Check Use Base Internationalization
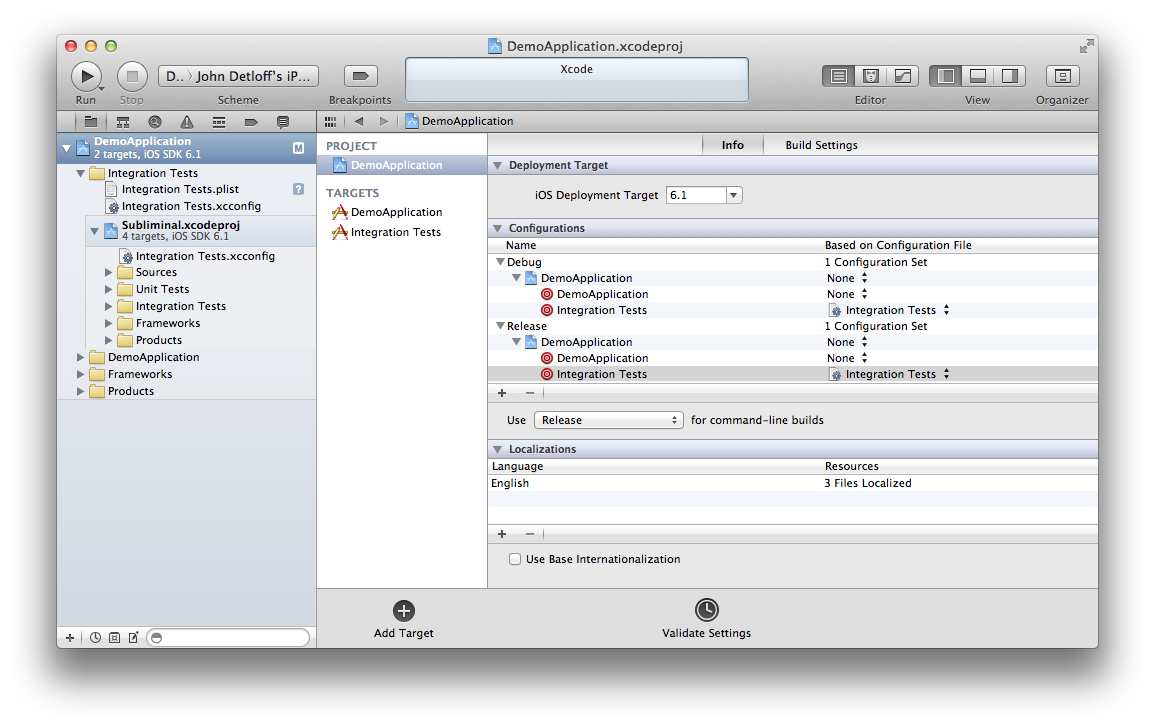 tap(515, 559)
